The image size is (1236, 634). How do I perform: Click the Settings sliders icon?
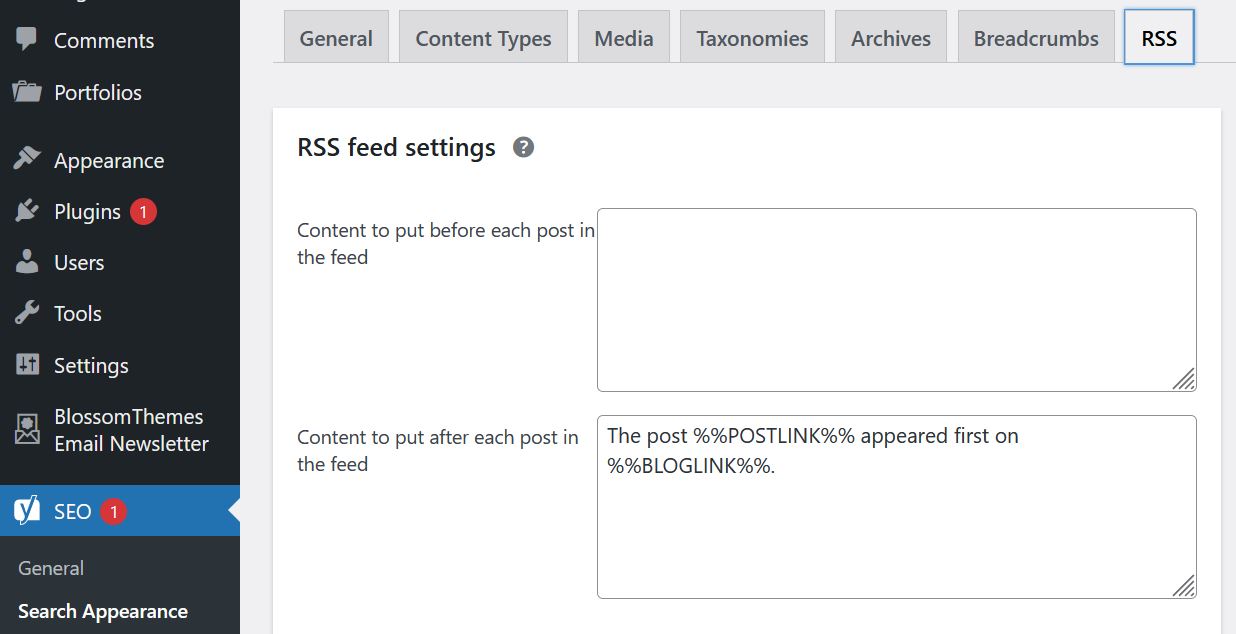click(x=27, y=365)
